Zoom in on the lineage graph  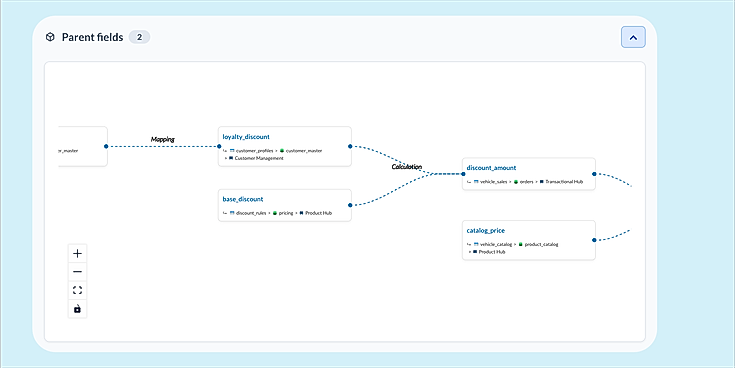click(x=77, y=254)
